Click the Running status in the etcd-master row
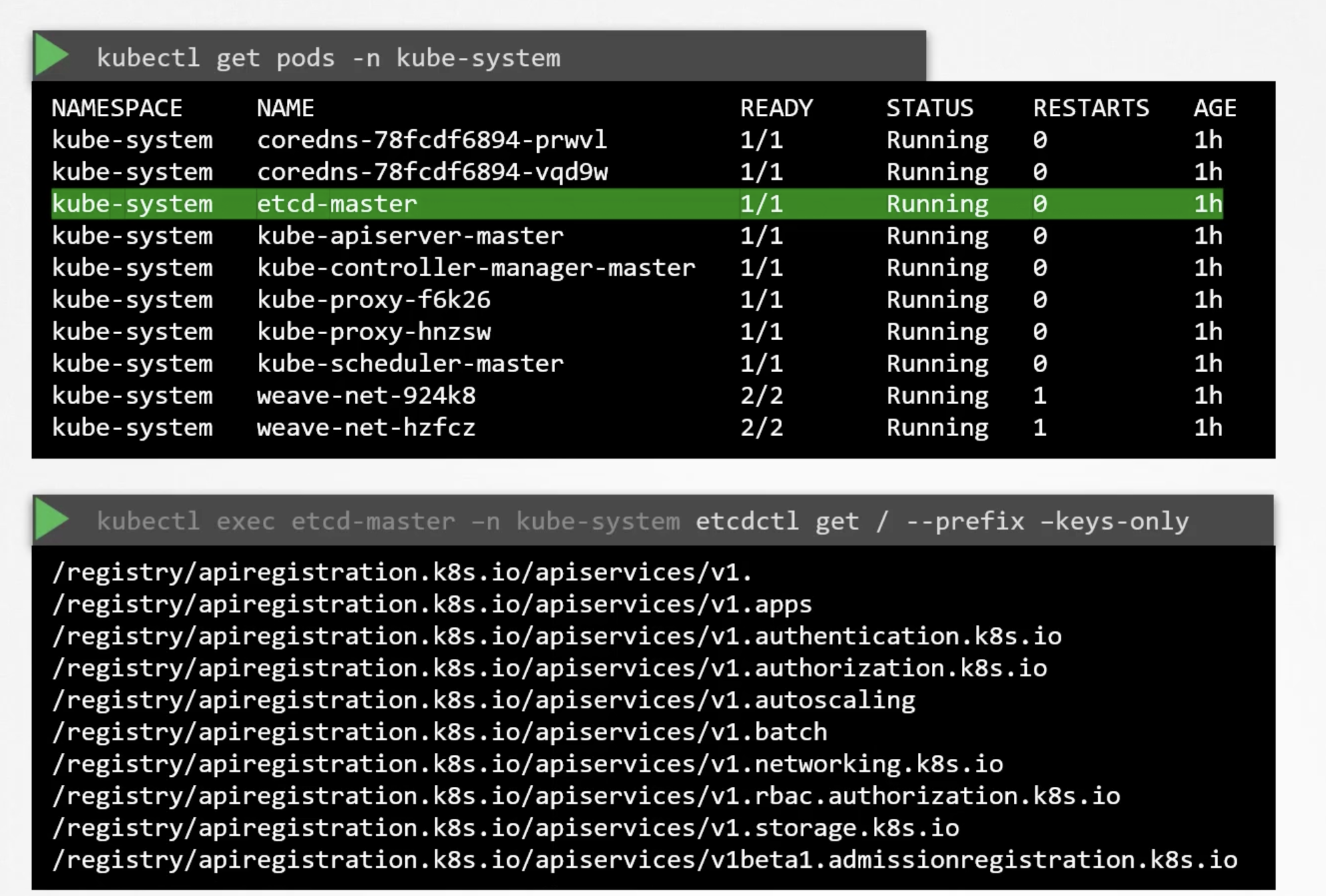 point(937,204)
